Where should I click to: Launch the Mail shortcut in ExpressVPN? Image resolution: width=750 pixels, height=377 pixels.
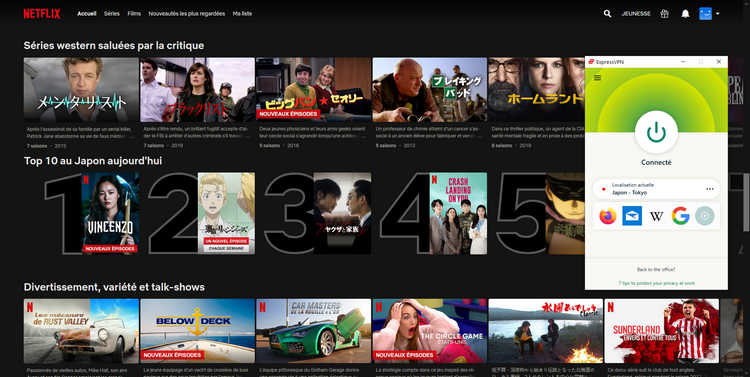(632, 216)
